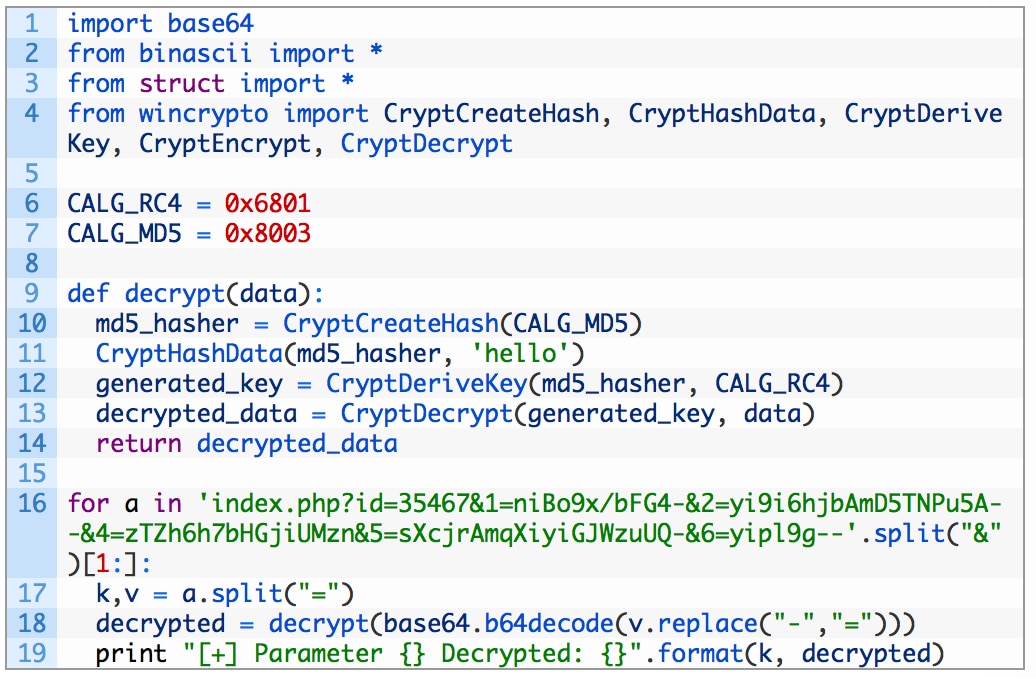Click the hex value 0x8003
This screenshot has height=678, width=1036.
[267, 234]
